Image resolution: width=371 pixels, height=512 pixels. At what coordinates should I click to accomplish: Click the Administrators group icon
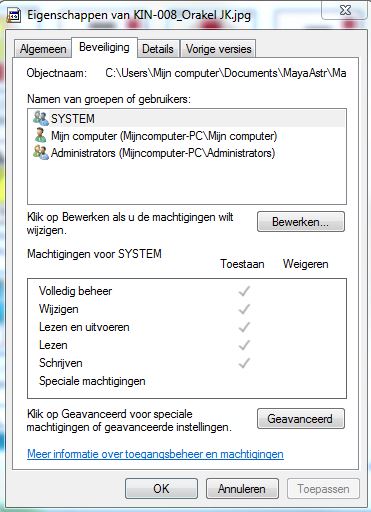click(41, 153)
